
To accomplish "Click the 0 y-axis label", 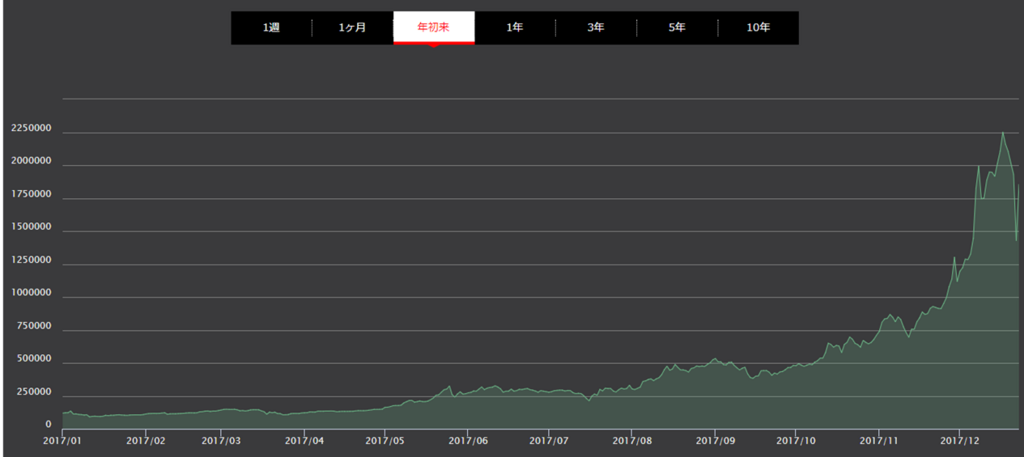I will click(48, 424).
